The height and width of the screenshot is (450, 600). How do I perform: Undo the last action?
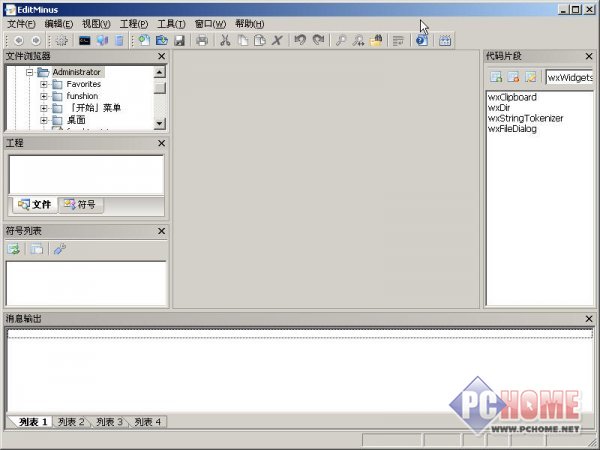click(300, 40)
